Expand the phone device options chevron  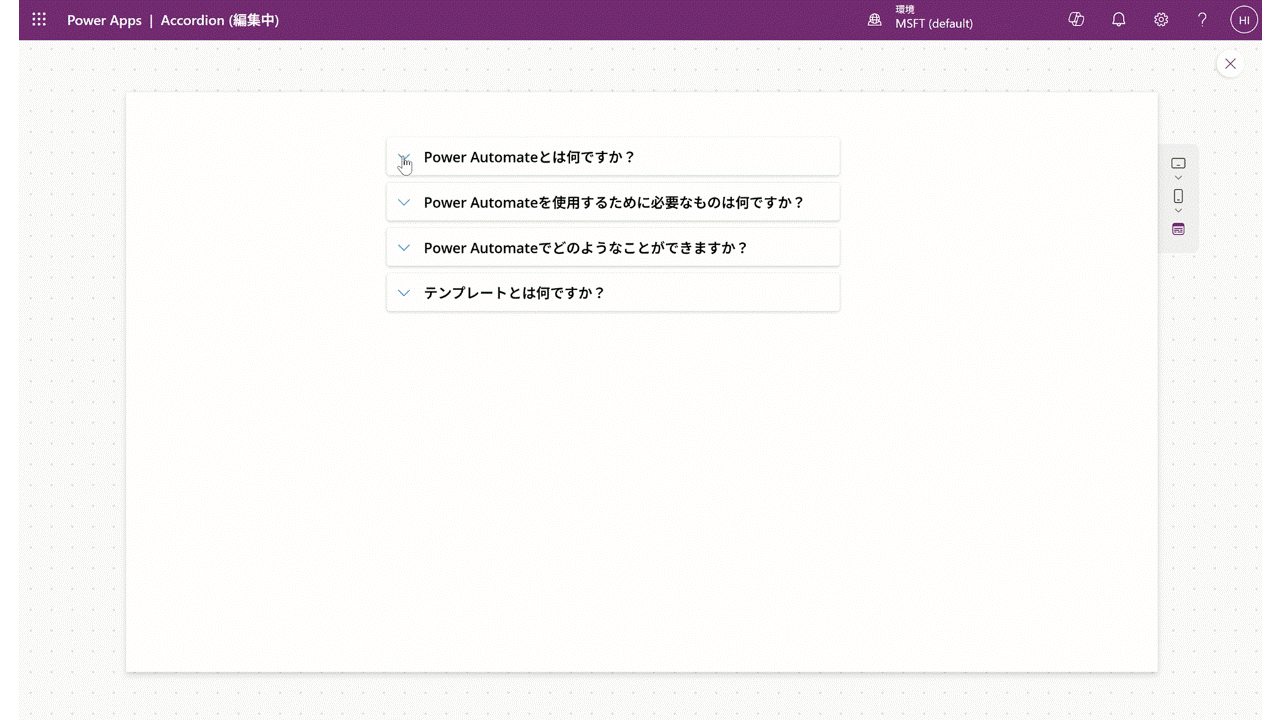coord(1178,211)
